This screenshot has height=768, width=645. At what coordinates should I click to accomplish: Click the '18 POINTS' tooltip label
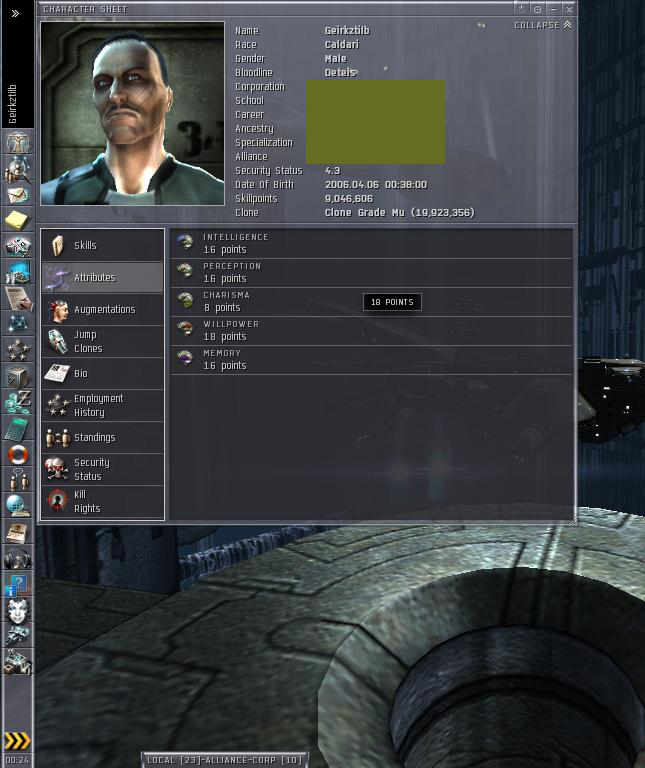392,302
